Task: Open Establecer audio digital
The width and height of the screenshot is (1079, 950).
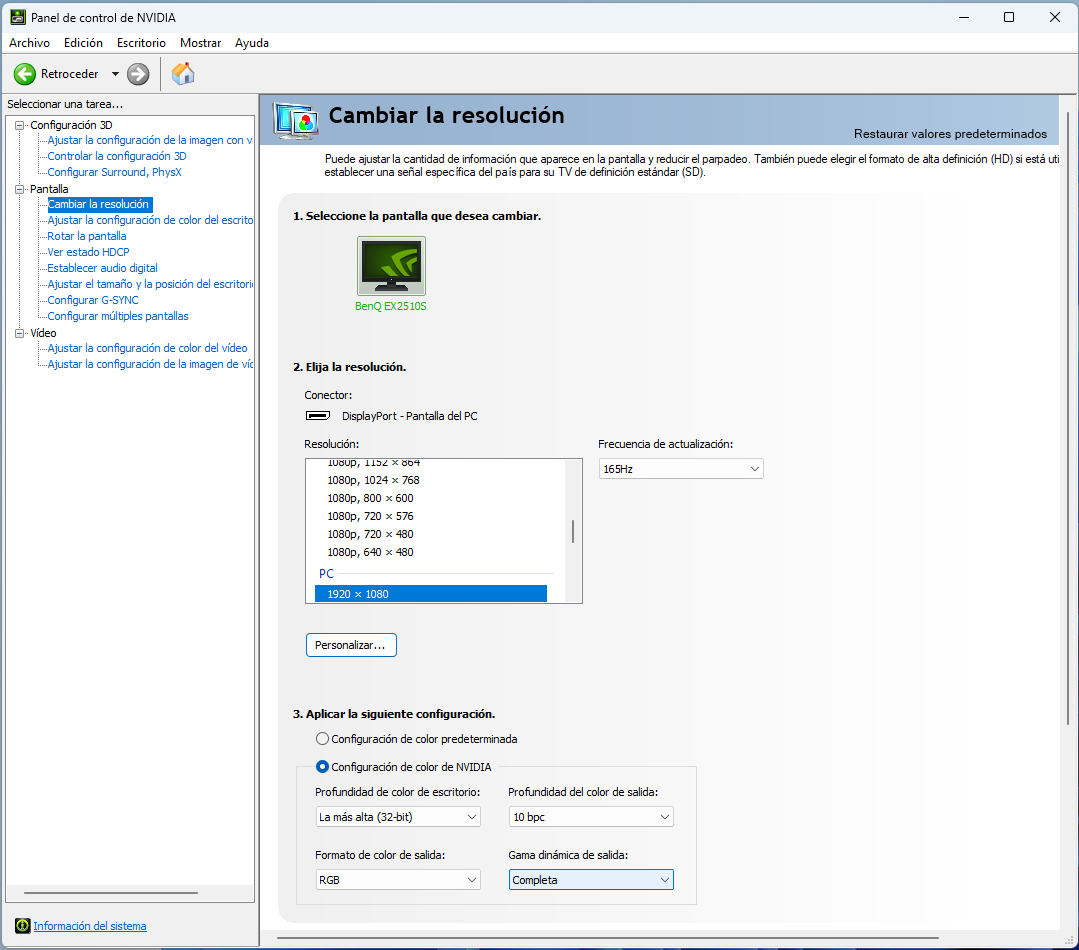Action: (103, 268)
